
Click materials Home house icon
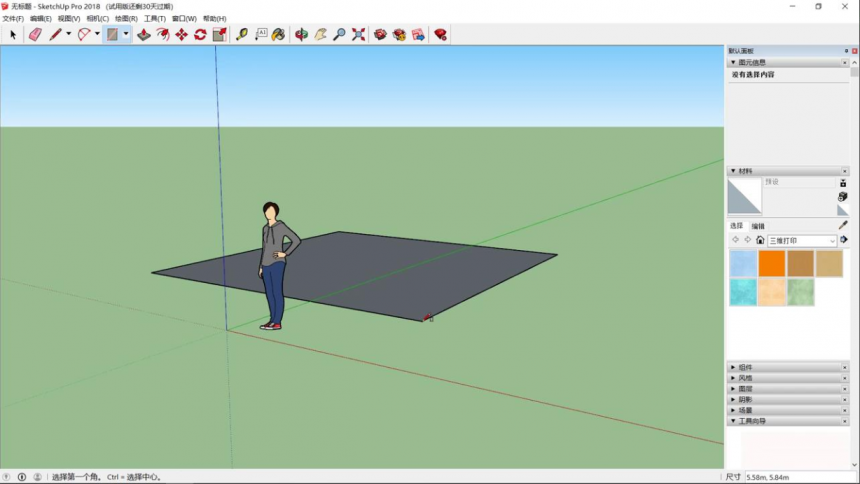(760, 240)
